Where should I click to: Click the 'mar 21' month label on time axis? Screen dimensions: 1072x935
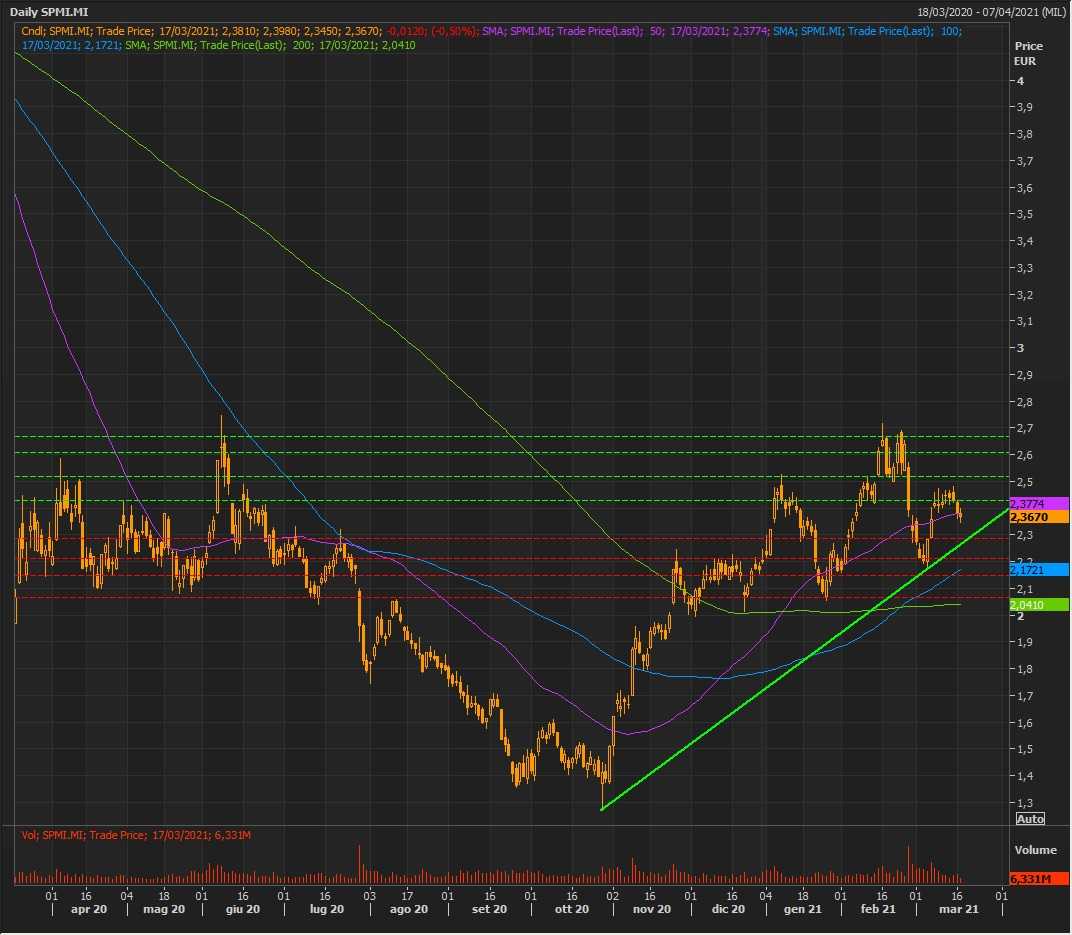point(958,909)
